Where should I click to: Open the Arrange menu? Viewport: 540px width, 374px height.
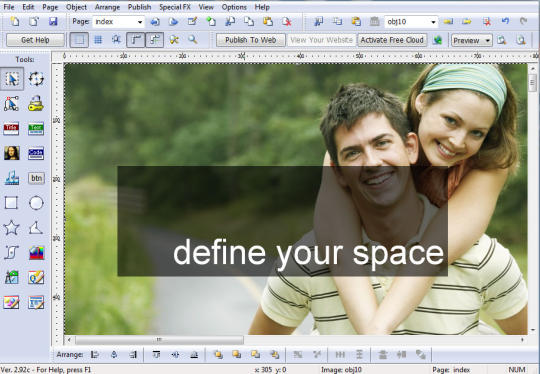click(x=107, y=7)
